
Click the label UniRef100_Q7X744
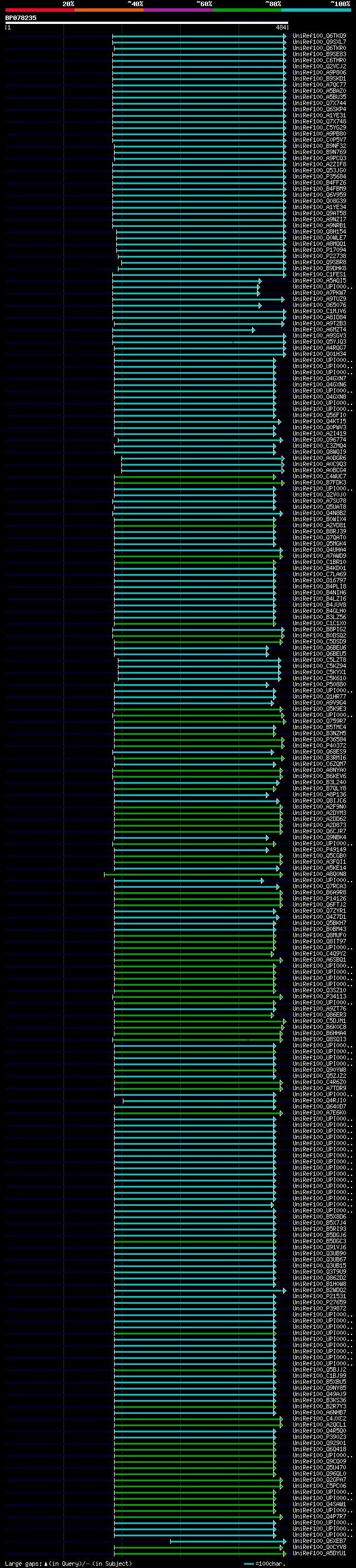click(x=319, y=103)
